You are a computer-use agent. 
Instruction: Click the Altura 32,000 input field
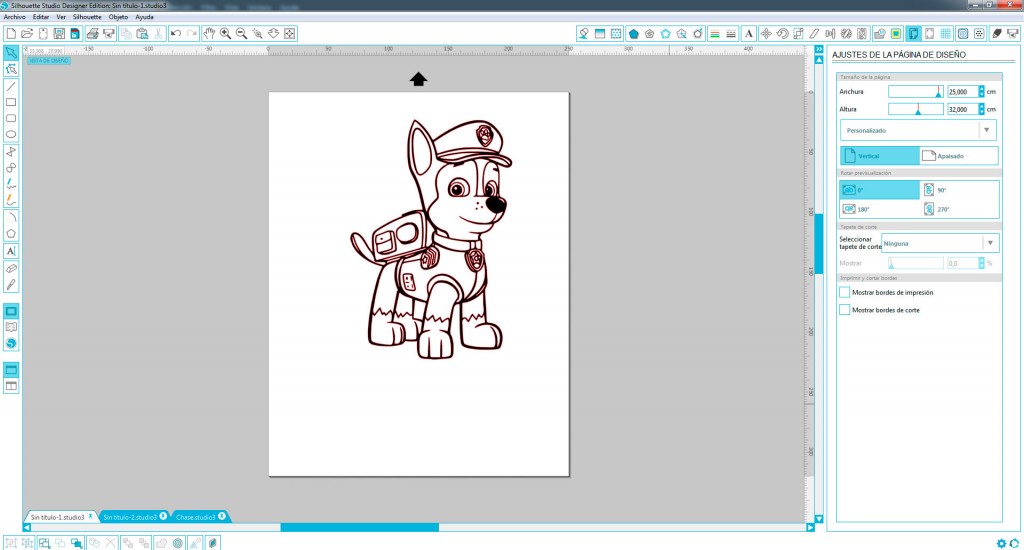(x=963, y=109)
